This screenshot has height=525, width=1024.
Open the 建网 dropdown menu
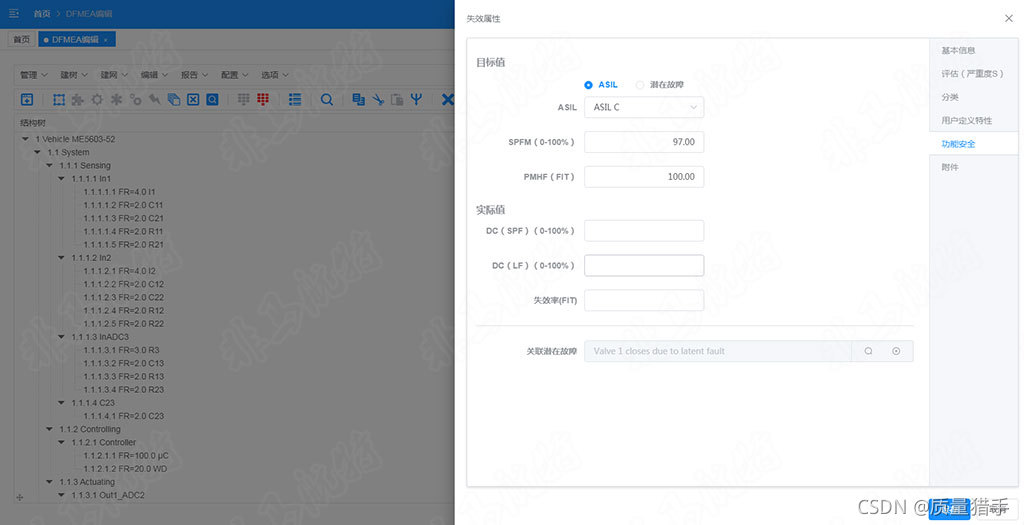click(x=114, y=75)
